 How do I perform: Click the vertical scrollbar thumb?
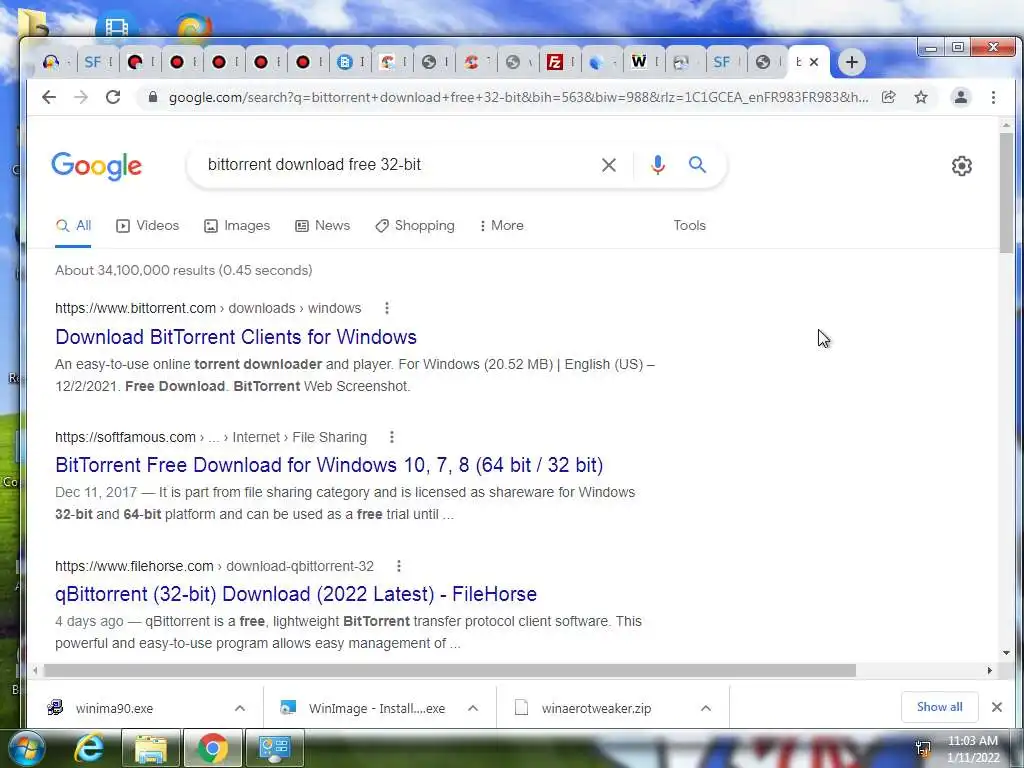1006,192
